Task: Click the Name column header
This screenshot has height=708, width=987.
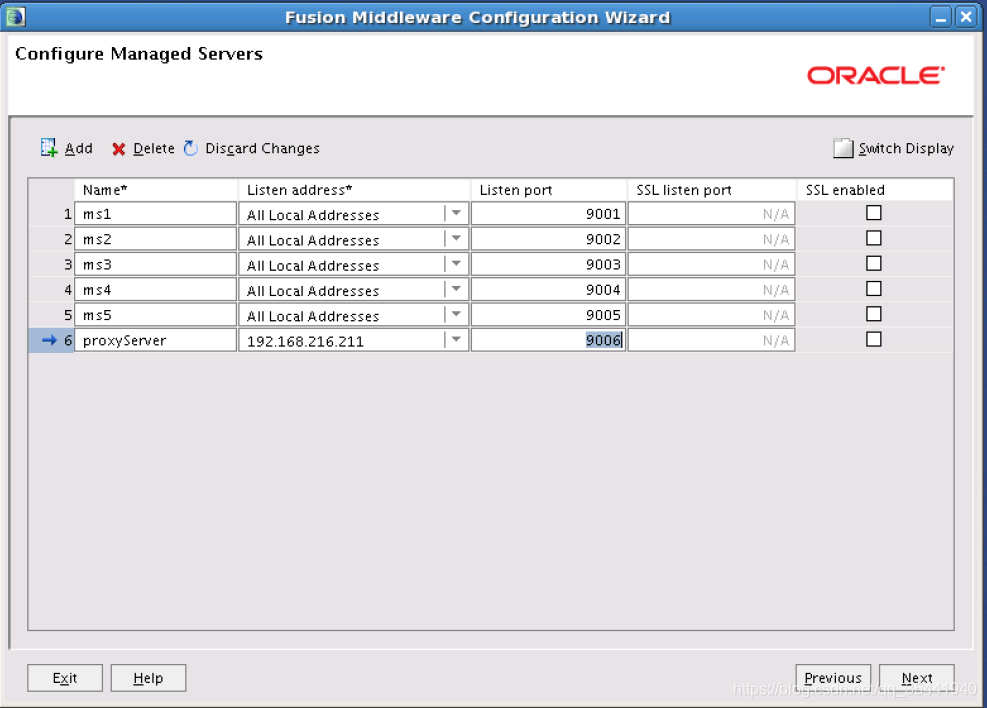Action: (156, 190)
